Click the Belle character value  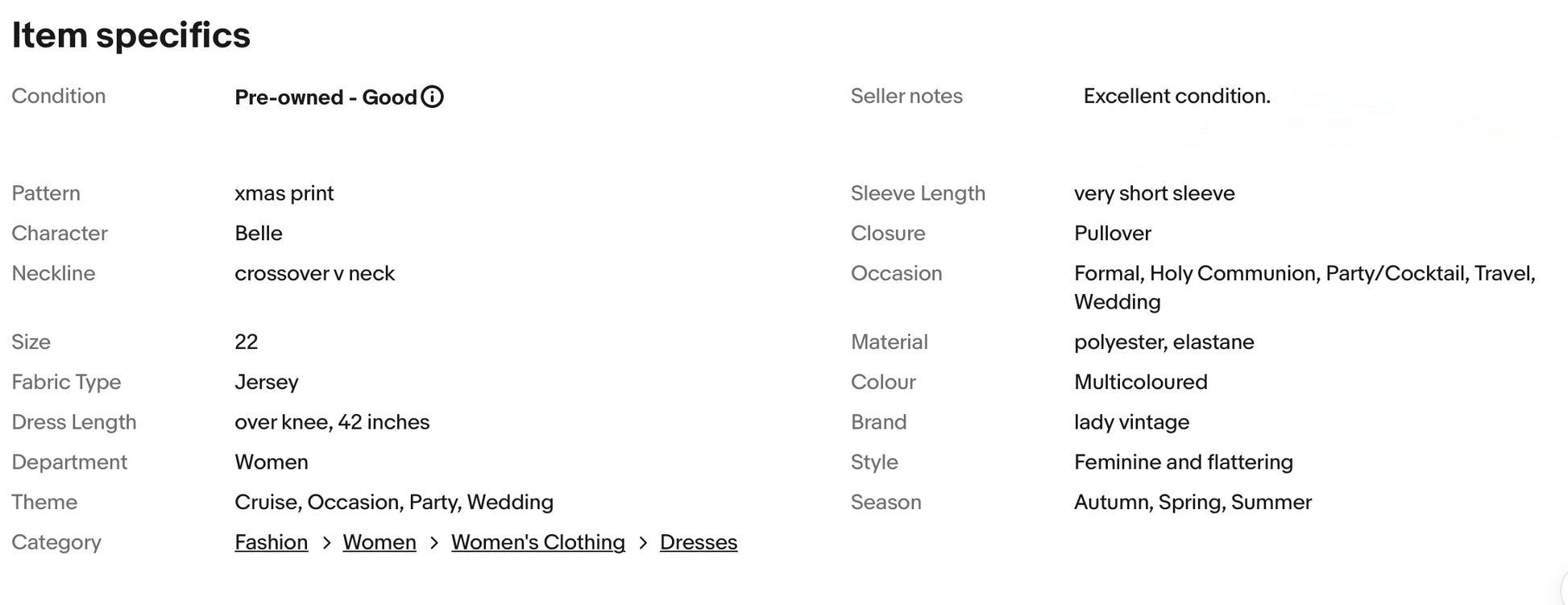(259, 234)
